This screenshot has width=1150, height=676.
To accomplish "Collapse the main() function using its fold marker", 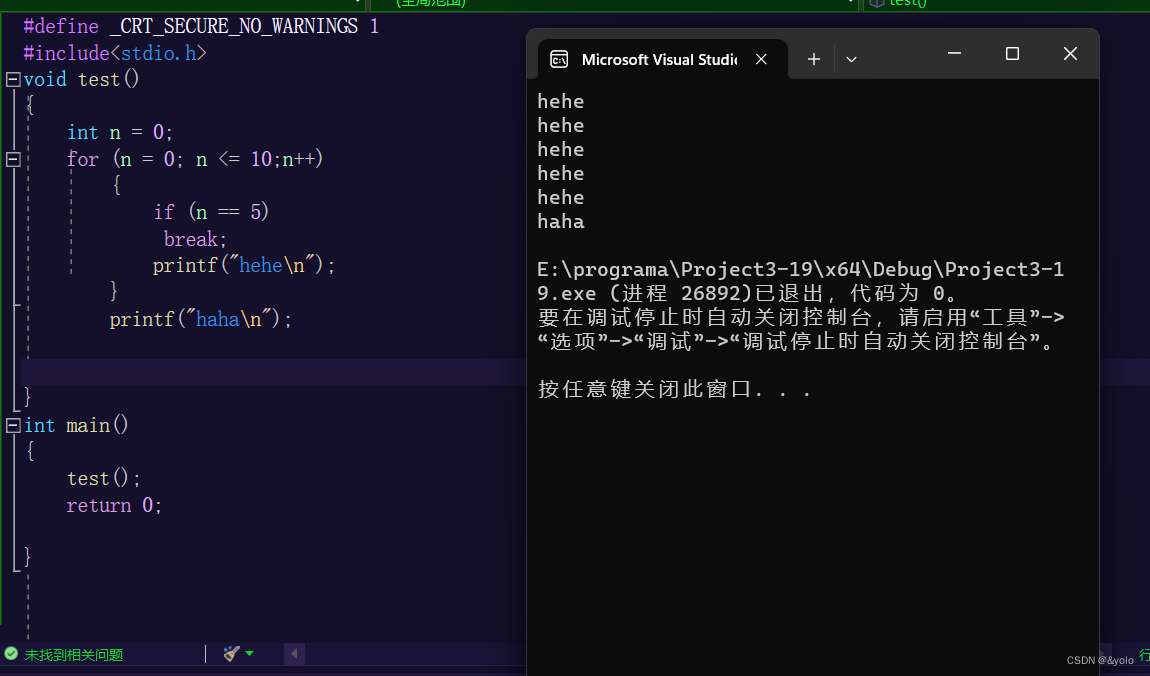I will [12, 424].
